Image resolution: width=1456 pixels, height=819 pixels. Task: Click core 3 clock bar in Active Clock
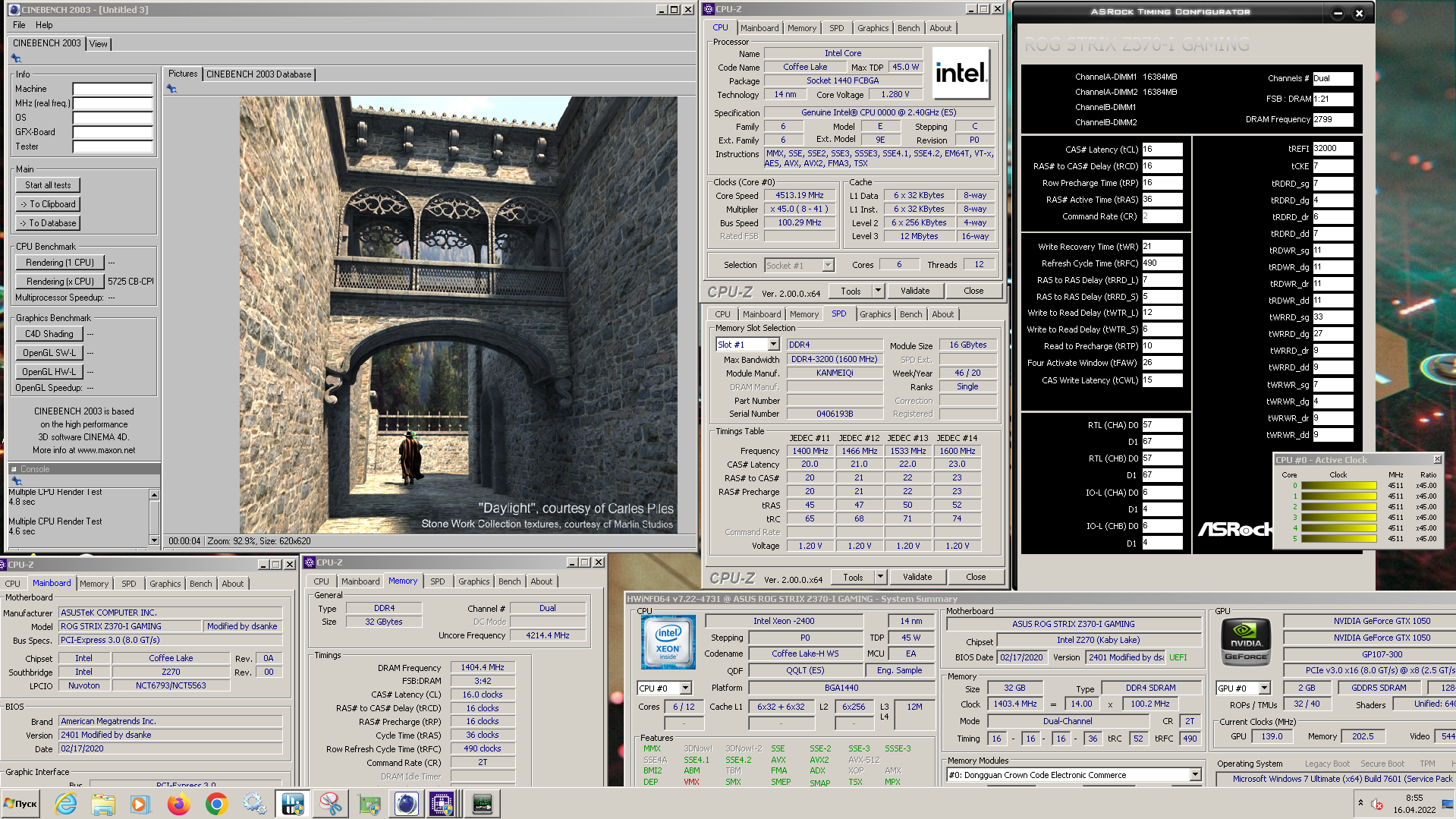click(1339, 518)
